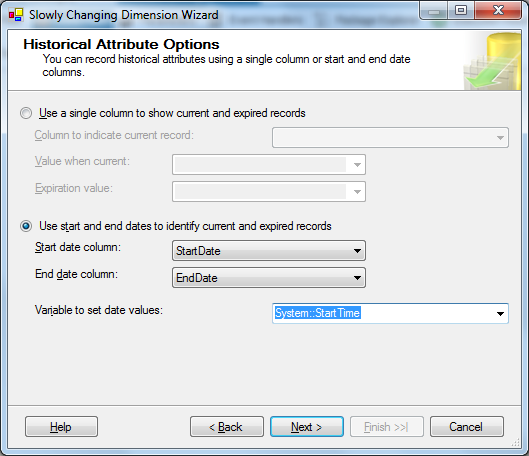The image size is (529, 456).
Task: Select single column radio option
Action: (26, 113)
